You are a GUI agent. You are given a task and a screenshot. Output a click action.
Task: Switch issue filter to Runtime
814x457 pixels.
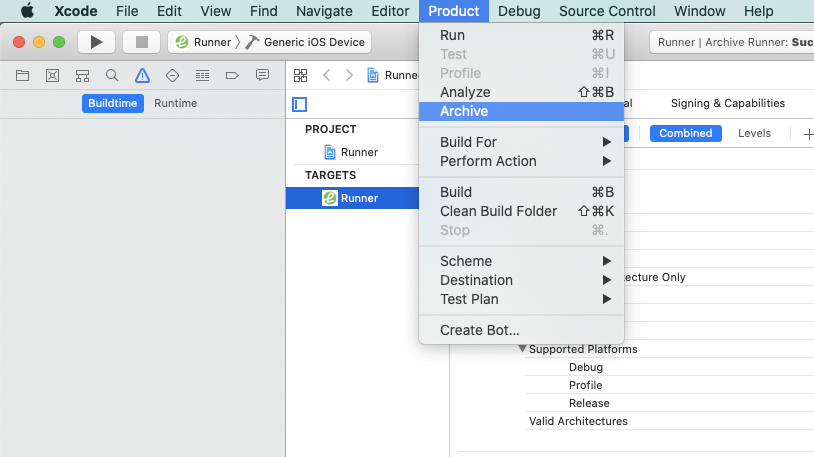[x=175, y=104]
